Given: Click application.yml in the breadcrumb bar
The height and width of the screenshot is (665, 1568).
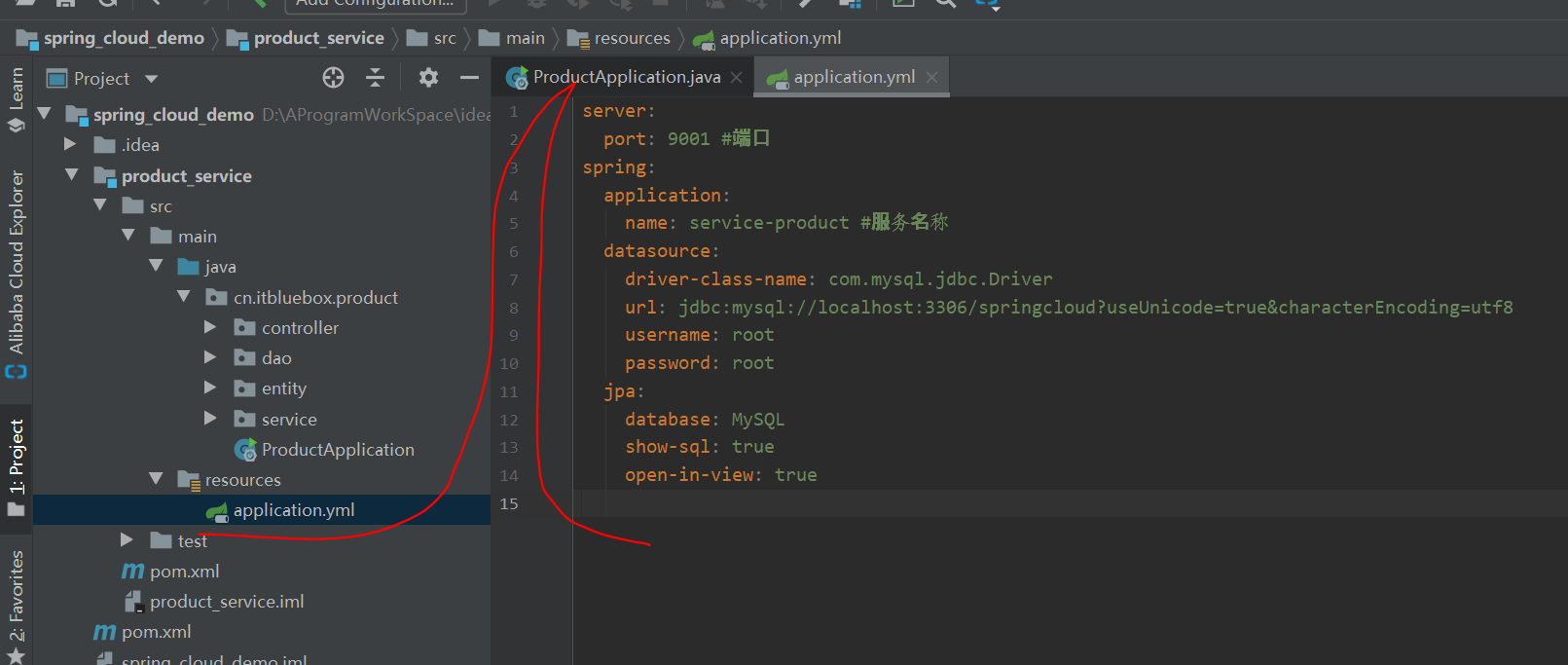Looking at the screenshot, I should (781, 38).
